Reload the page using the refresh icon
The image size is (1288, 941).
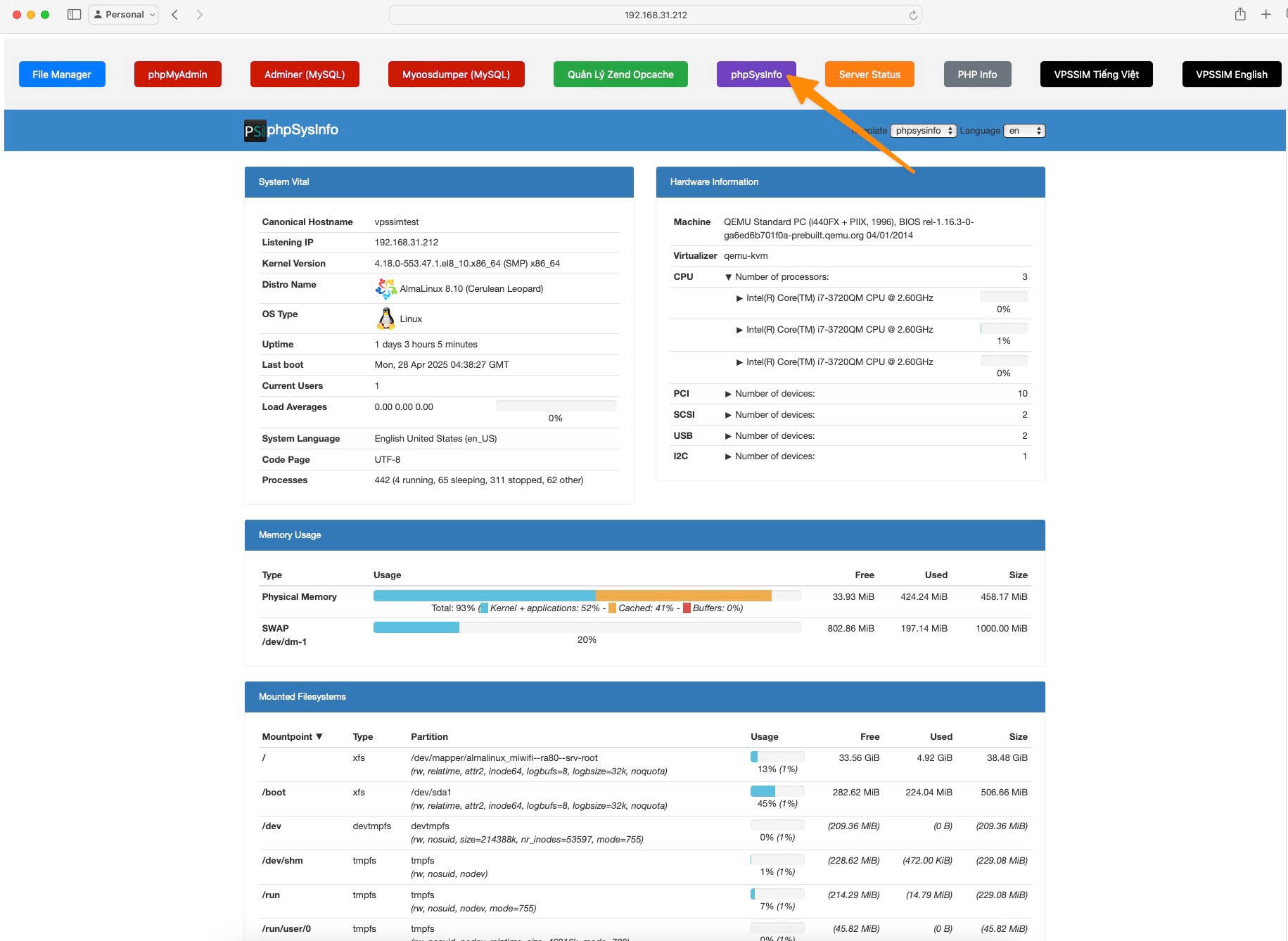coord(913,15)
